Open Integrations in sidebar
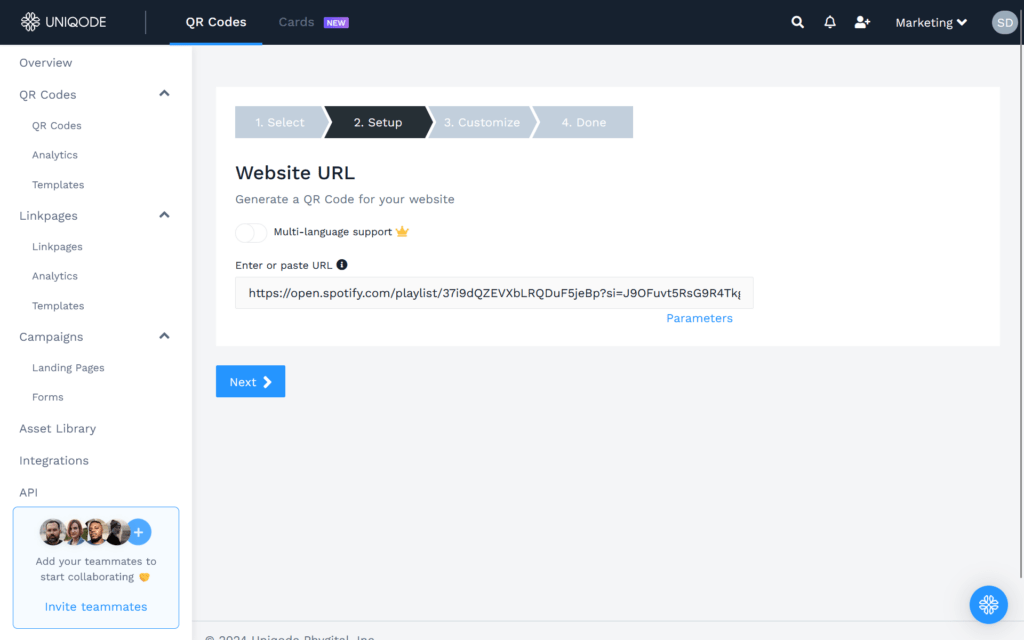Screen dimensions: 1024x640 [x=54, y=460]
